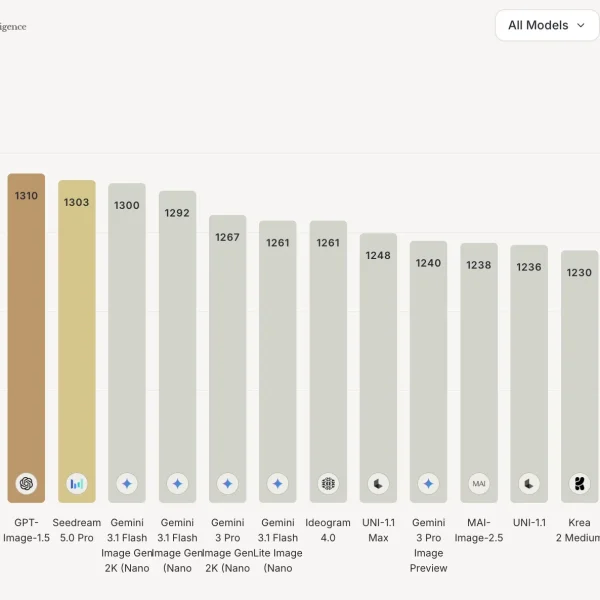Click the Gemini star icon on the 1300 bar
600x600 pixels.
pos(127,484)
